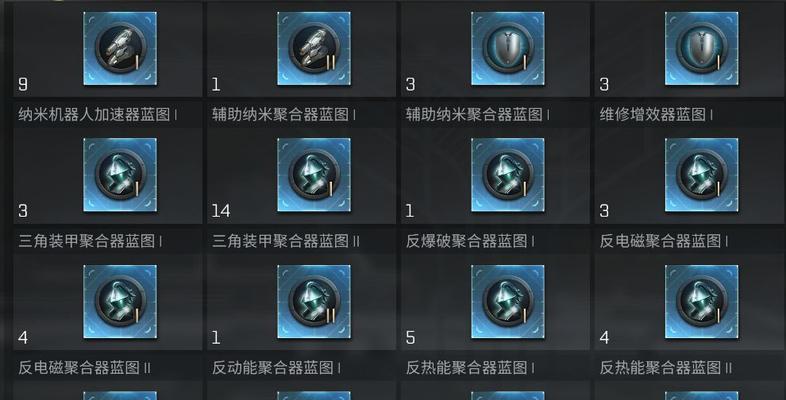Screen dimensions: 786x400
Task: Pick the 辅助纳米聚合器 blueprint icon with quantity 1
Action: tap(314, 49)
